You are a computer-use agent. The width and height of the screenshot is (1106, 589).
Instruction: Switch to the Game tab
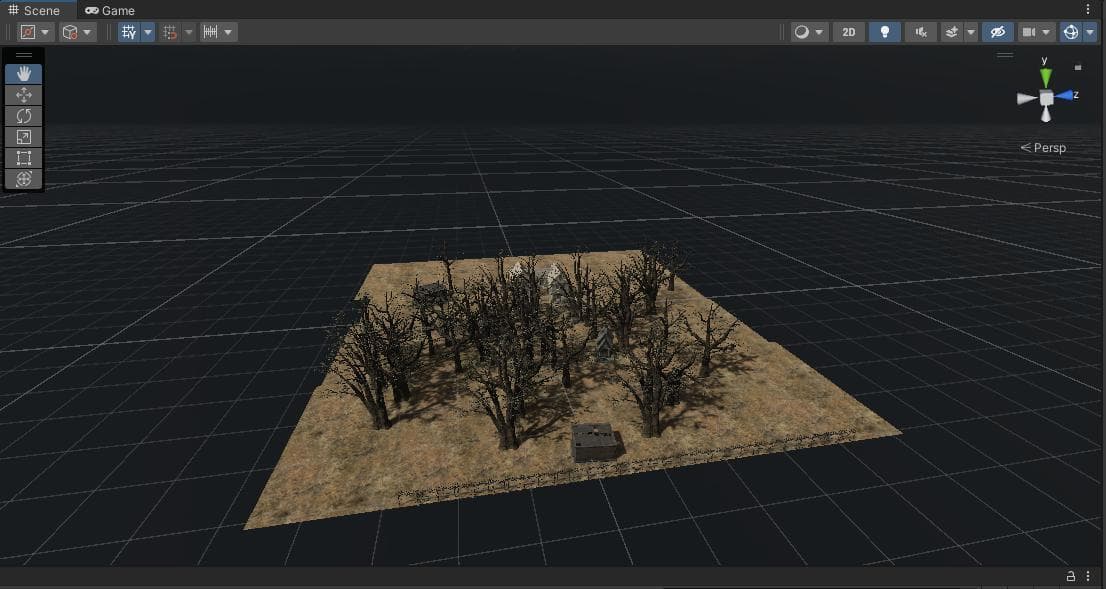click(x=110, y=11)
